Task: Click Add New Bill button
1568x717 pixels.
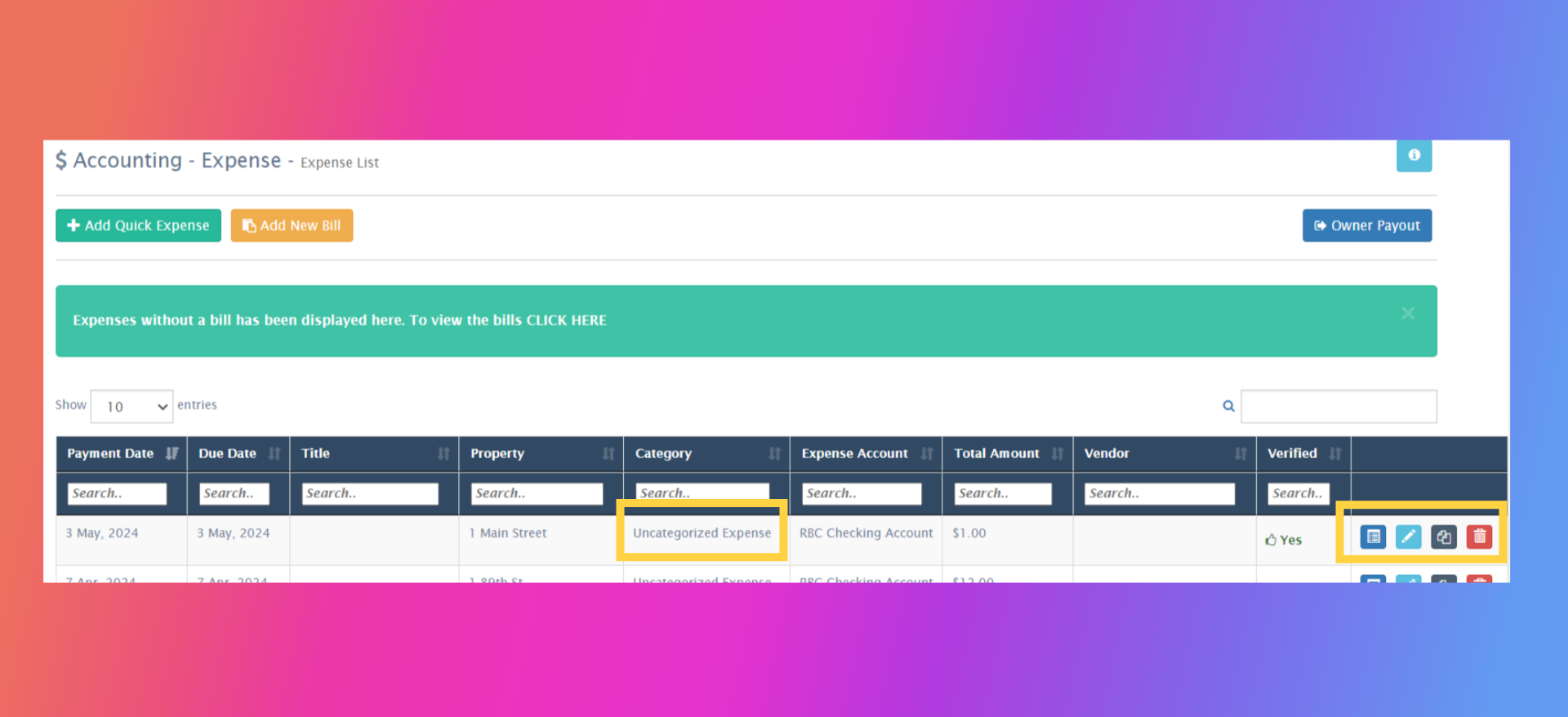Action: pyautogui.click(x=292, y=225)
